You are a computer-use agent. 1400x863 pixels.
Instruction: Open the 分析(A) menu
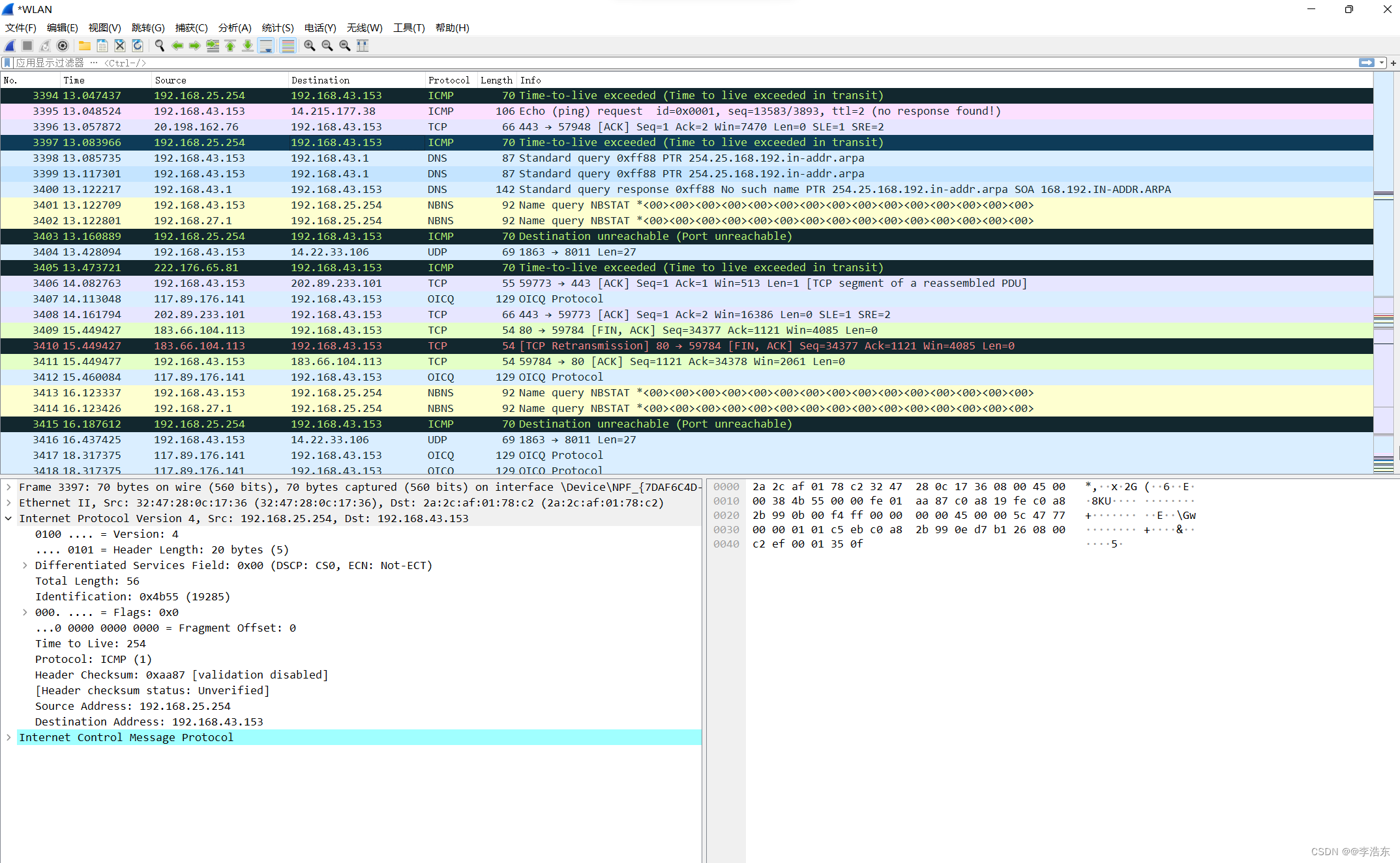225,27
